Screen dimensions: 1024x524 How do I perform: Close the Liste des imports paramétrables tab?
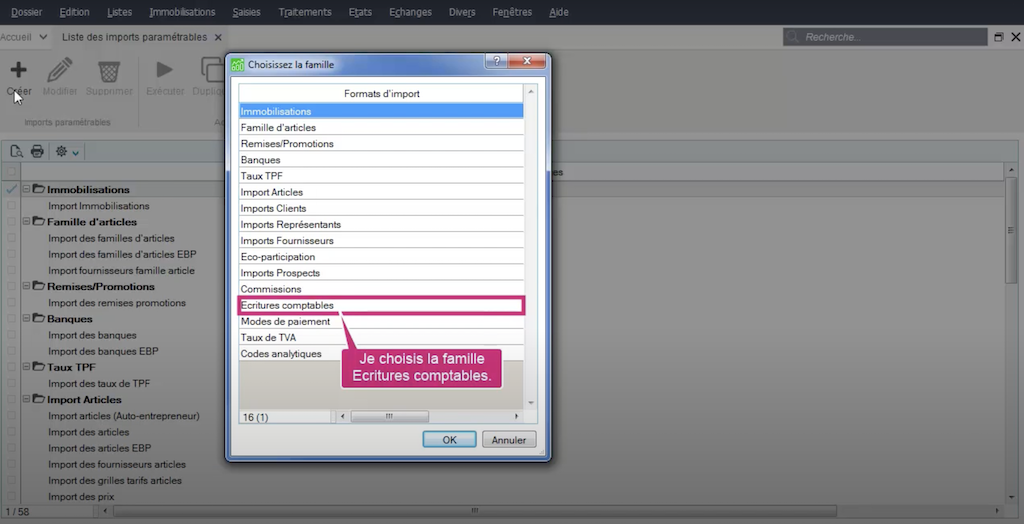218,37
